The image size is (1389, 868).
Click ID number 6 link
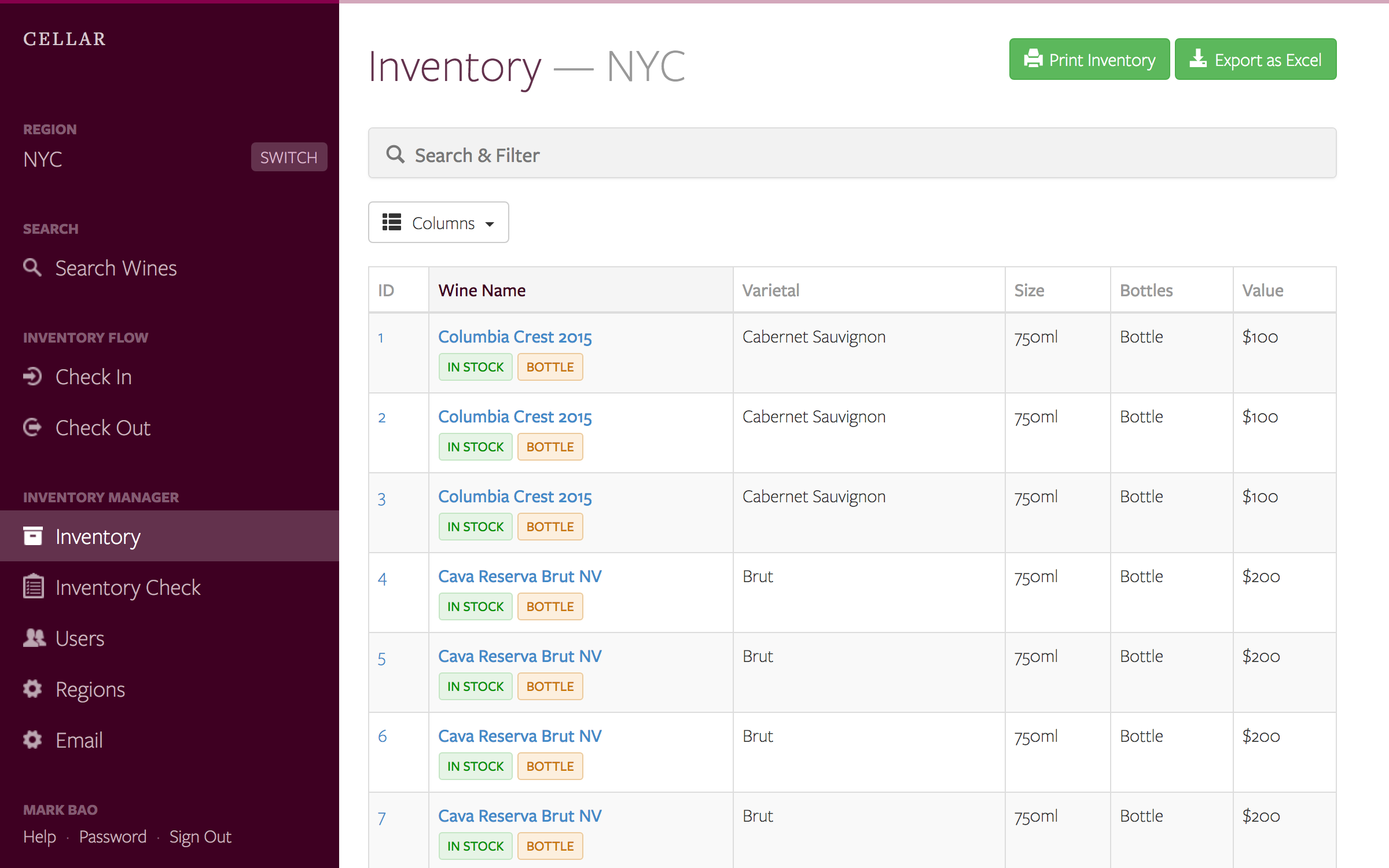point(383,736)
